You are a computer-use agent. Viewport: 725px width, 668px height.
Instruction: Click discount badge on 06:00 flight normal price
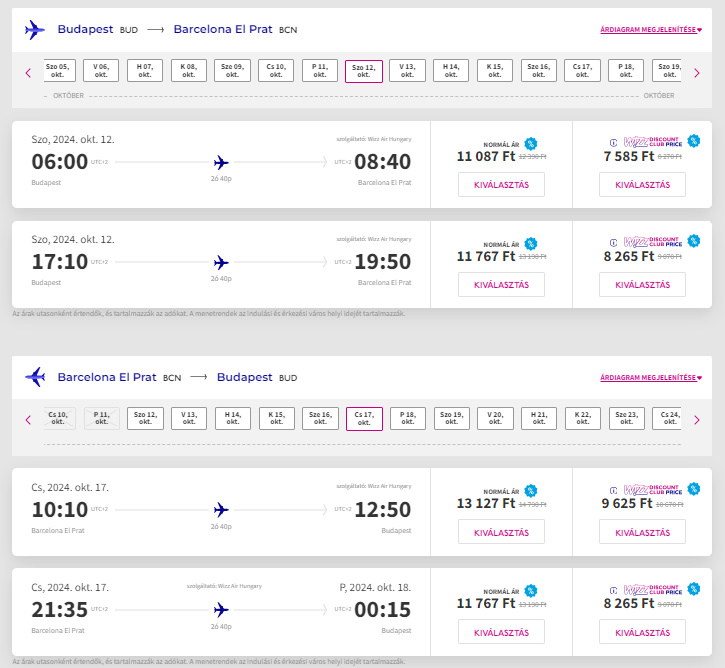(x=531, y=144)
